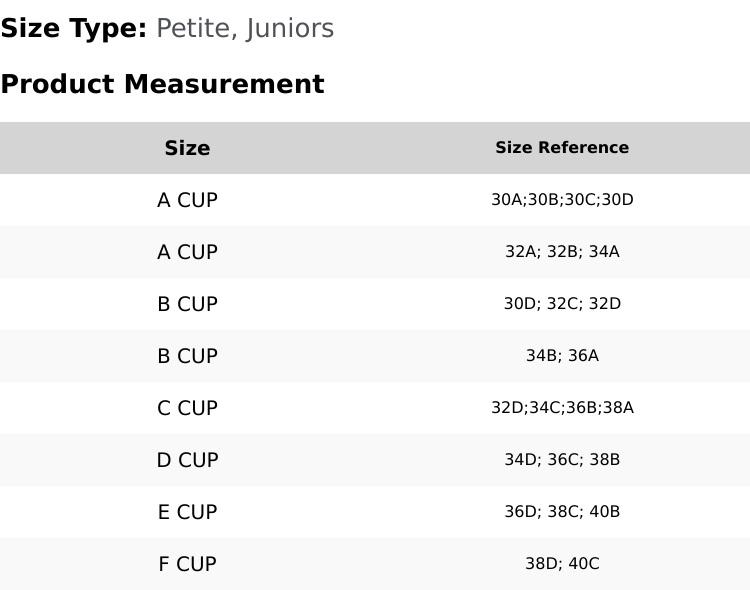Image resolution: width=750 pixels, height=590 pixels.
Task: Click the 32A; 32B; 34A cell
Action: pos(562,252)
